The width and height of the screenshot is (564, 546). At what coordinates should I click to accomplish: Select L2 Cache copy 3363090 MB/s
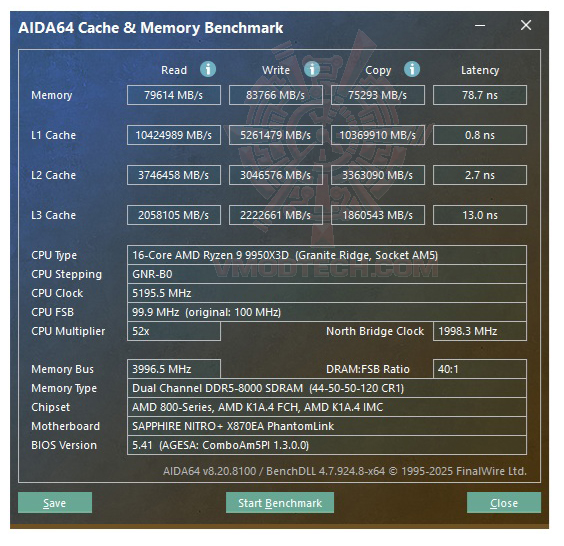tap(378, 175)
